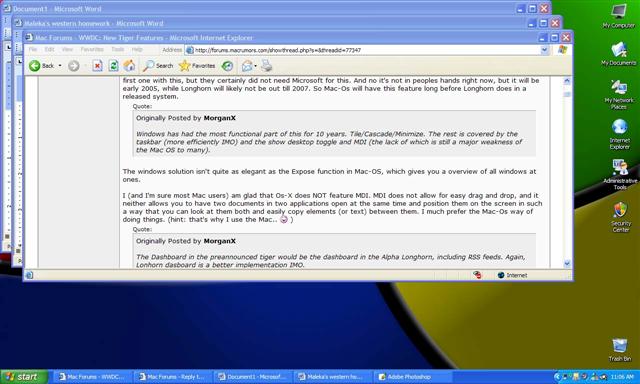Open the Favorites star panel
The height and width of the screenshot is (384, 640).
tap(197, 65)
